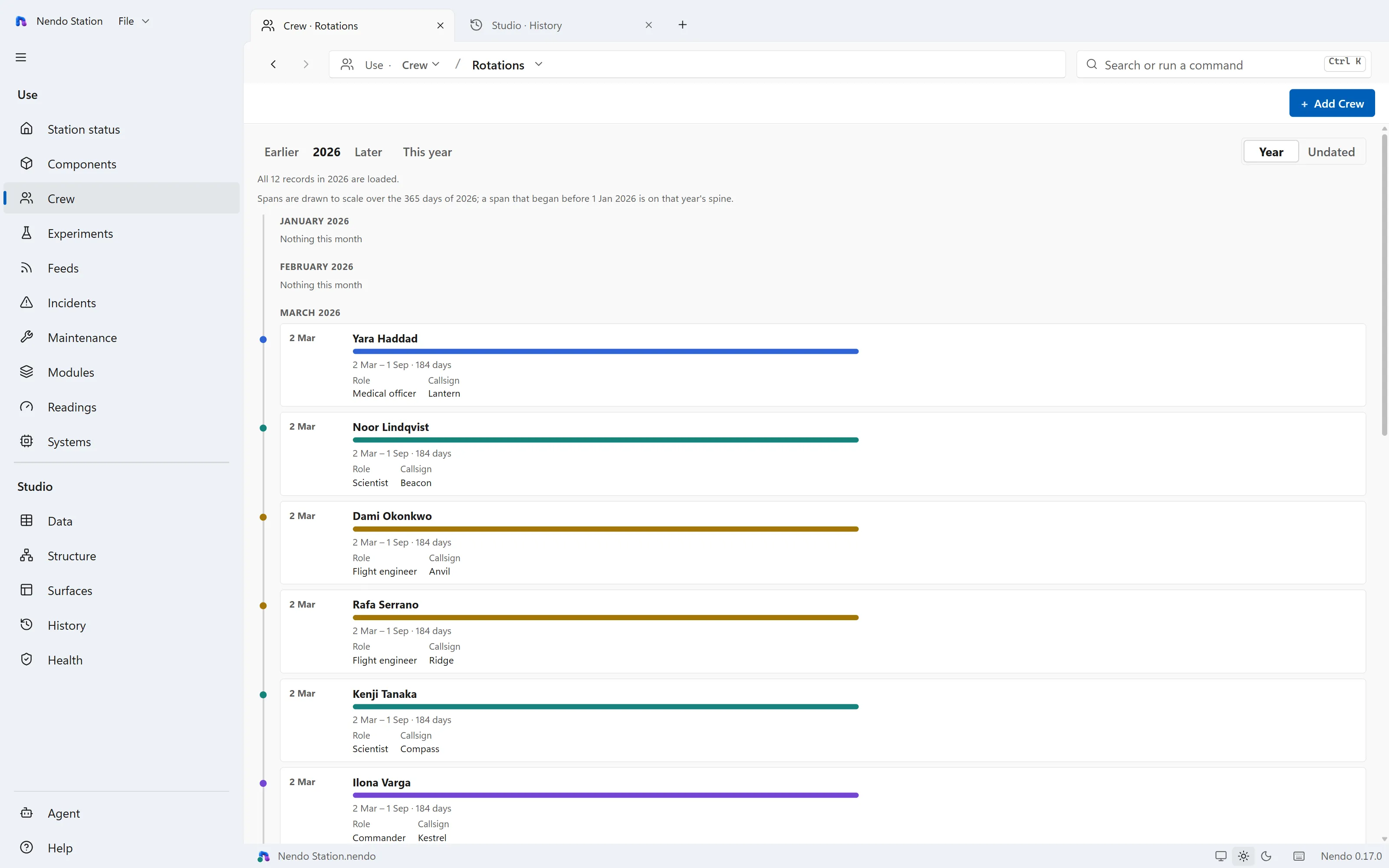This screenshot has width=1389, height=868.
Task: Click Ilona Varga's purple span bar
Action: 606,795
